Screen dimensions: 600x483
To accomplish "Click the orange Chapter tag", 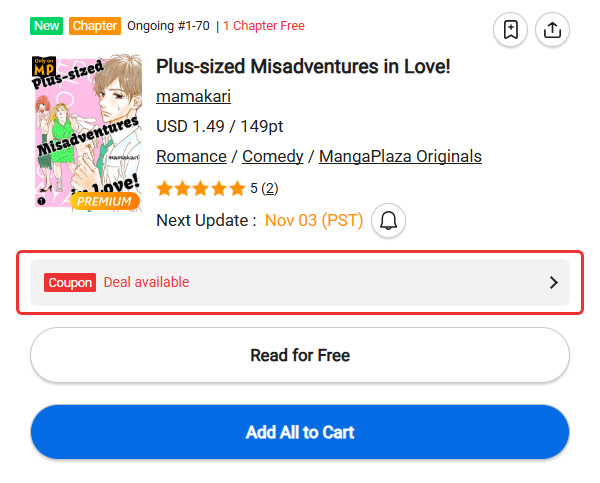I will (x=96, y=26).
